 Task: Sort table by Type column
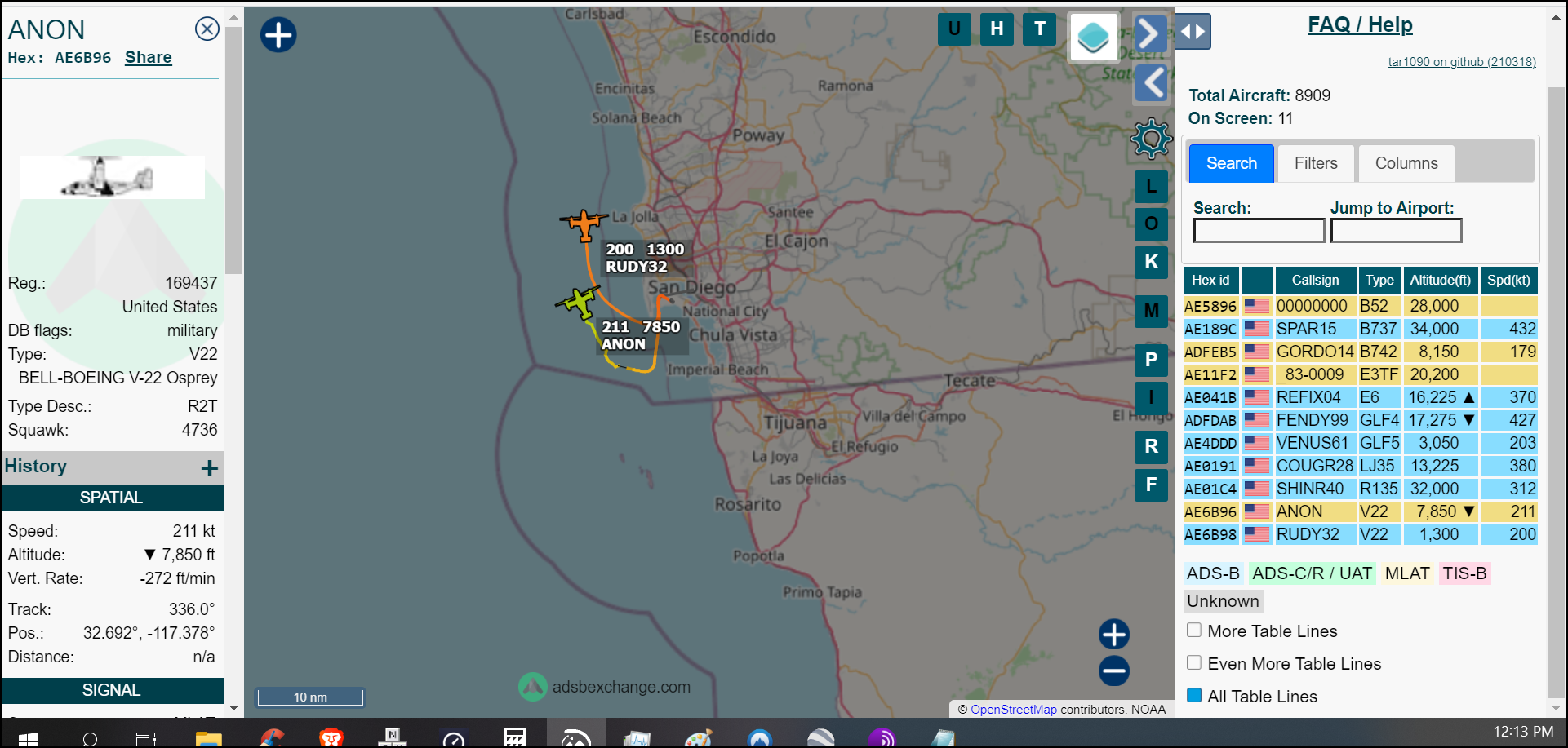tap(1379, 280)
